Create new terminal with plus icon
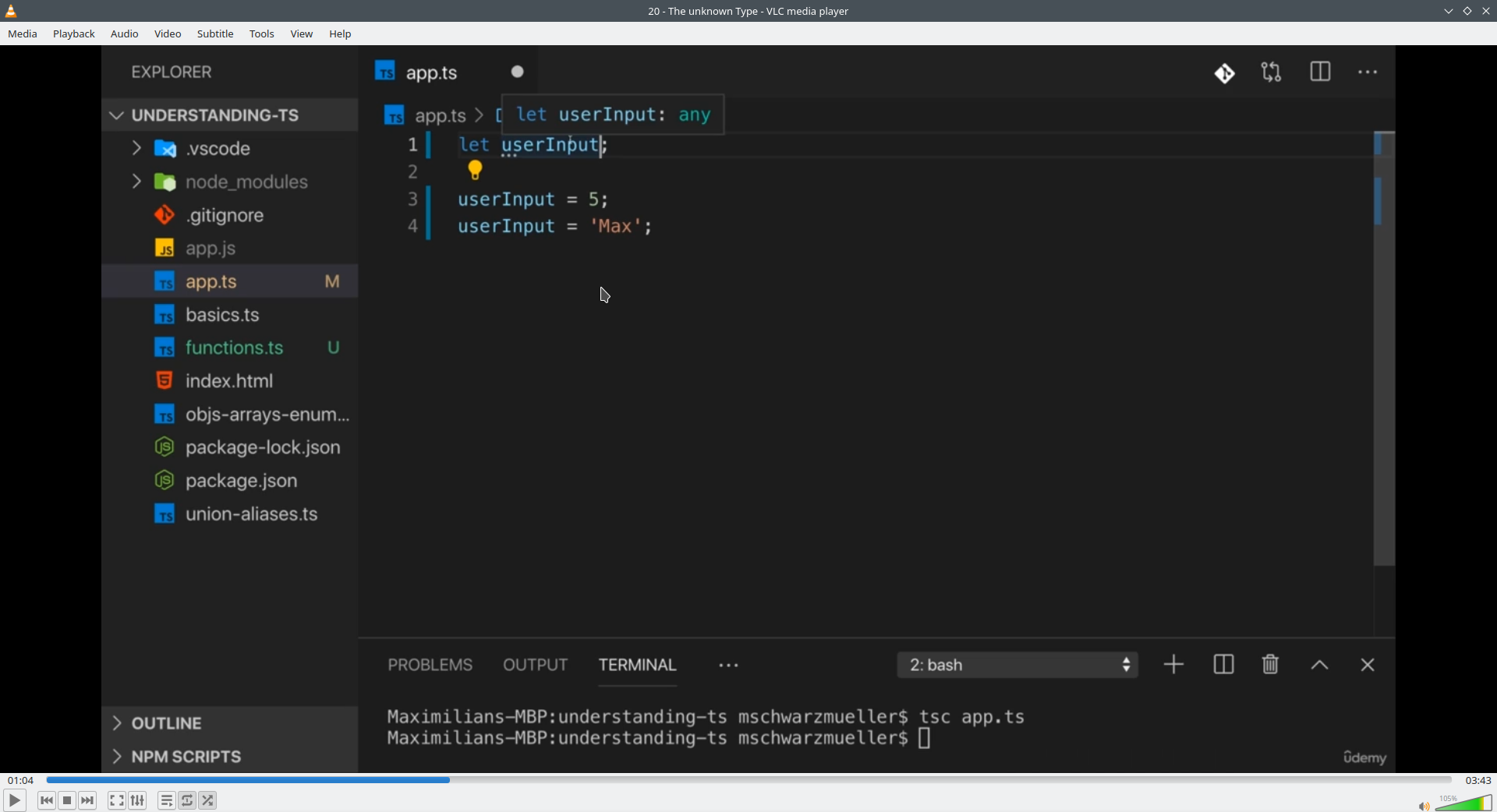The image size is (1497, 812). [1174, 665]
